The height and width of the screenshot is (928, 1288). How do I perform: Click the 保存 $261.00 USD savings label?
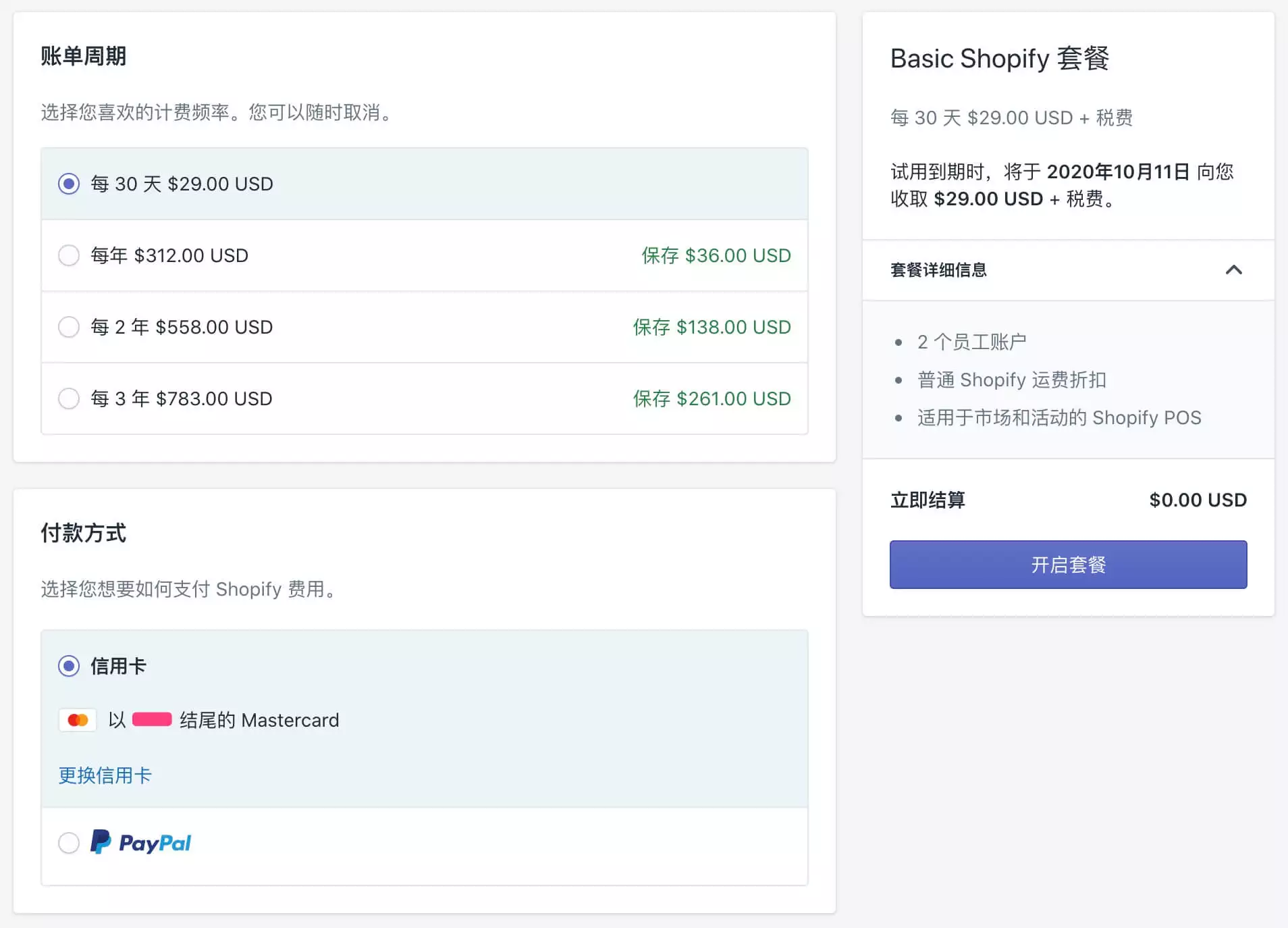712,398
